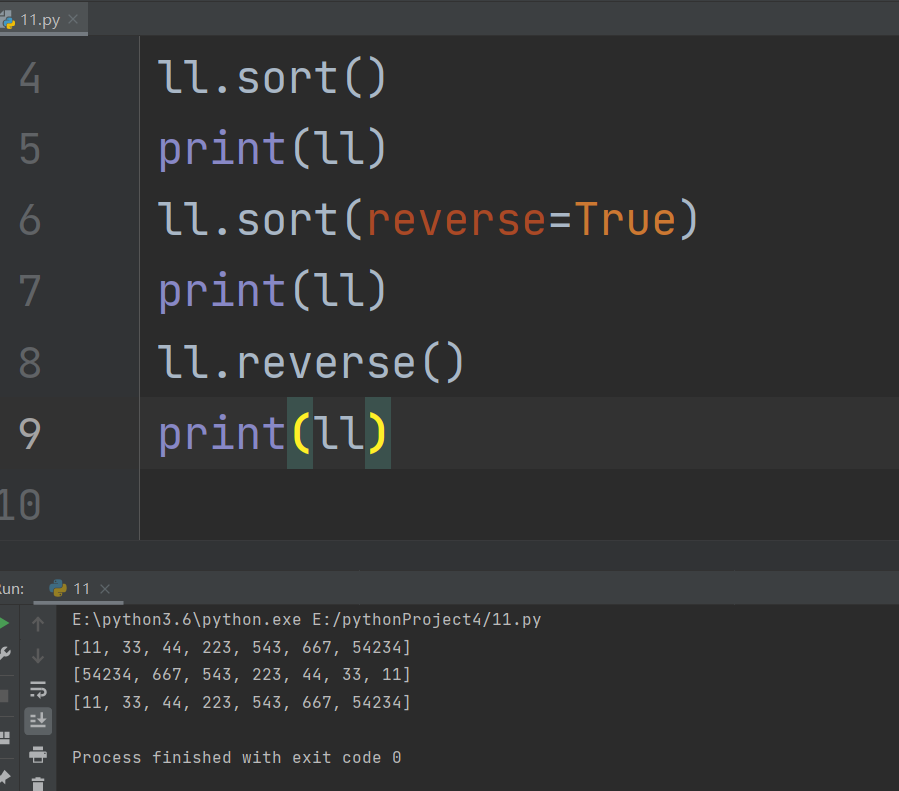Screen dimensions: 899x791
Task: Toggle scroll to end of console output
Action: (x=38, y=720)
